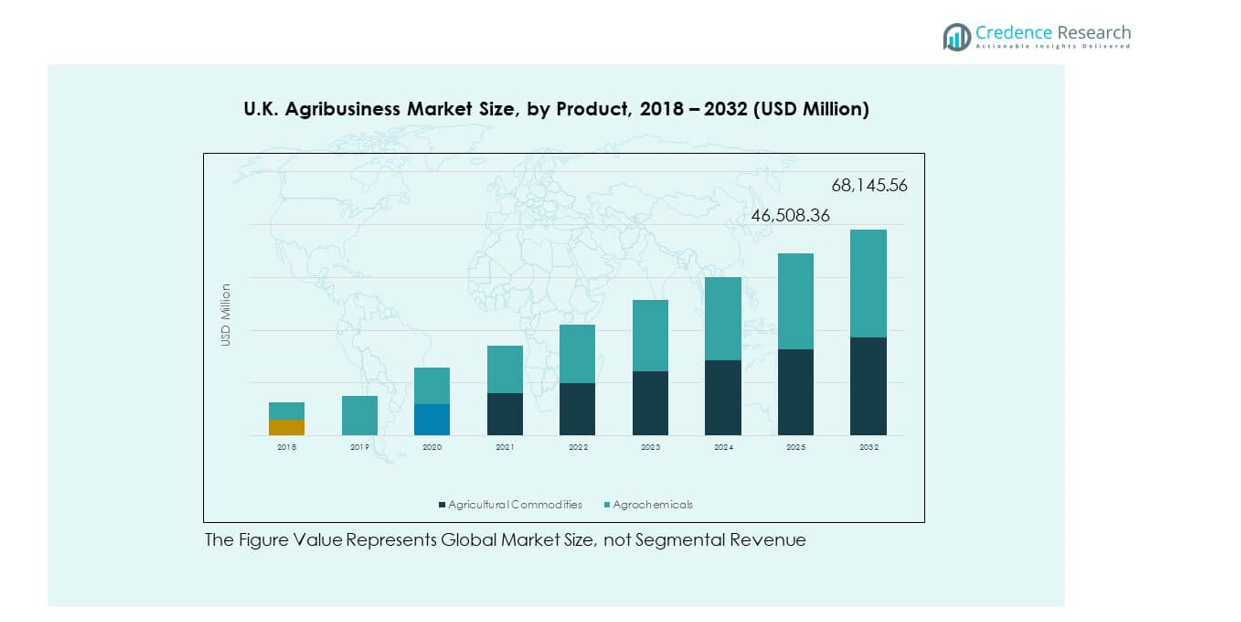Screen dimensions: 1241x622
Task: Click the dark bottom segment of 2023 bar
Action: point(650,403)
